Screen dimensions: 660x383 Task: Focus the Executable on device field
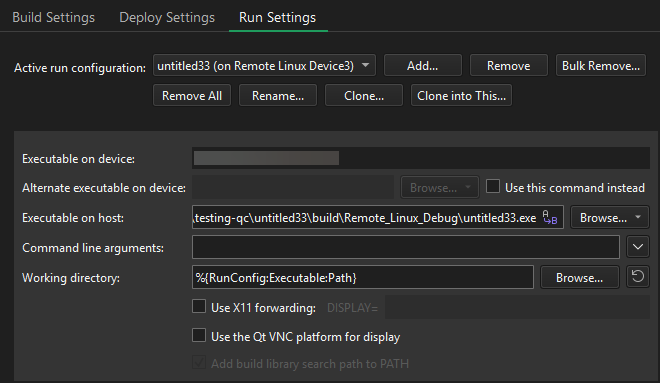pyautogui.click(x=421, y=158)
